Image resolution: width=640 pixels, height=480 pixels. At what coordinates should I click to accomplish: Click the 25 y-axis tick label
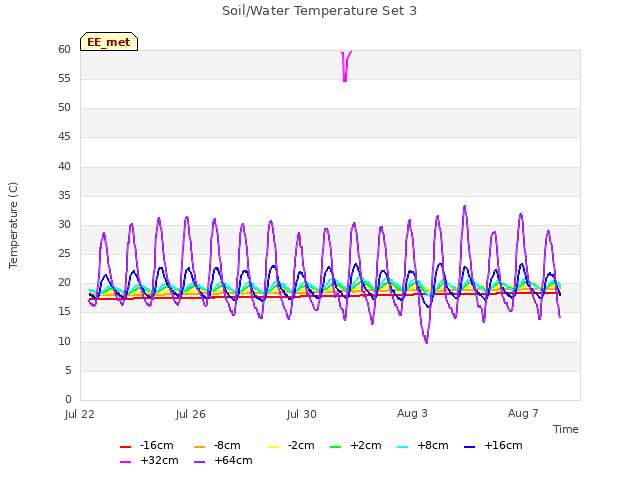[64, 254]
